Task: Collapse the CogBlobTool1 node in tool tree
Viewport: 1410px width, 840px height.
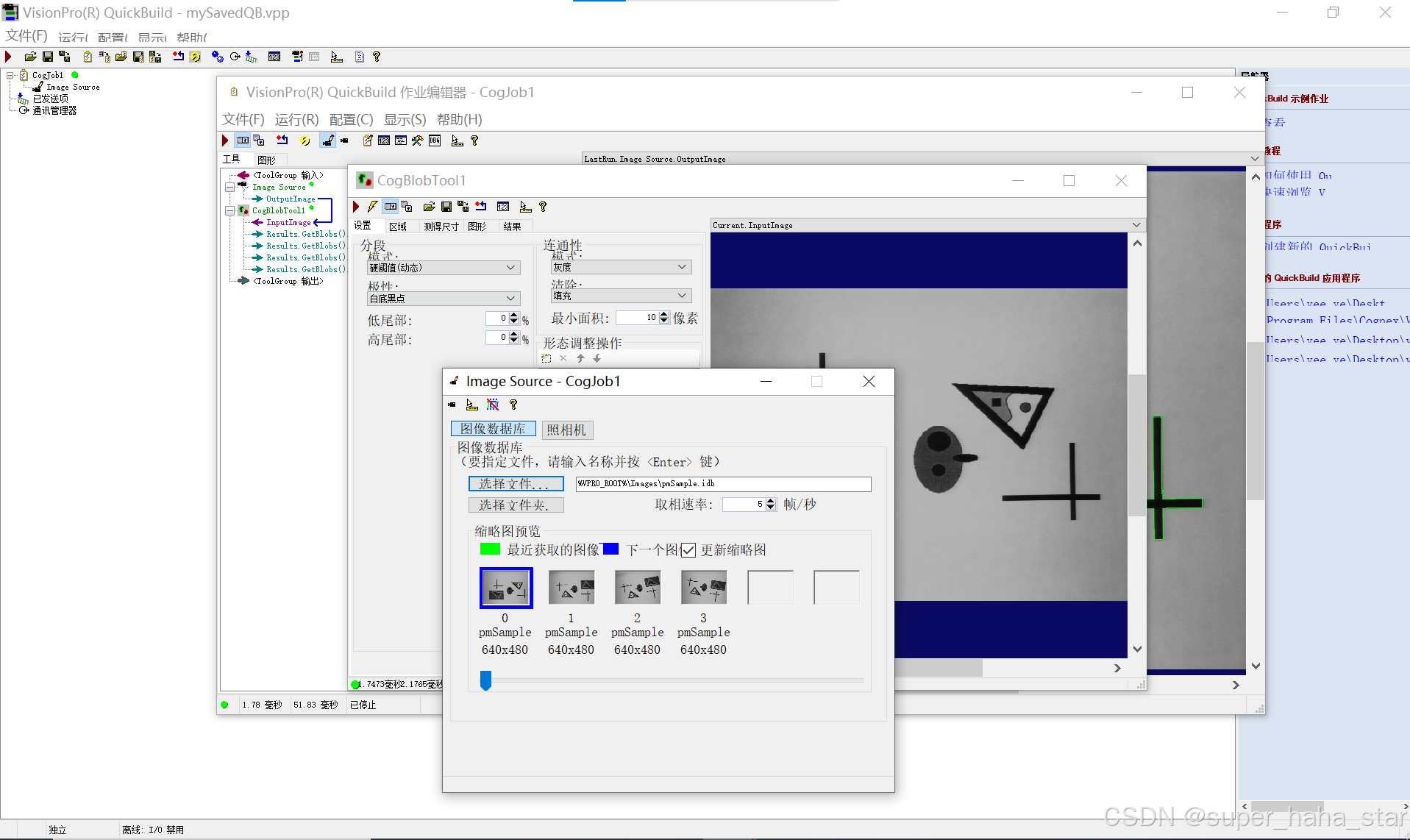Action: pyautogui.click(x=229, y=210)
